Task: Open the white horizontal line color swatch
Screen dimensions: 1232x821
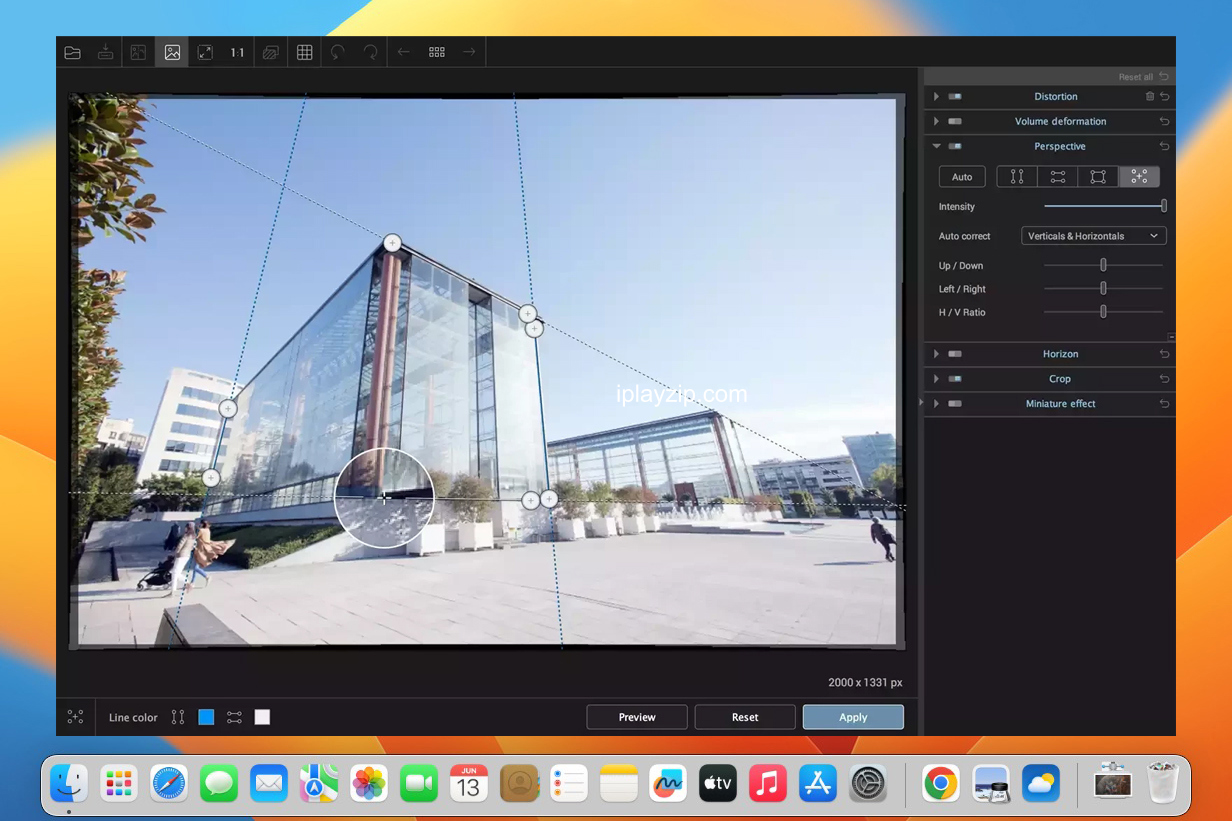Action: (262, 717)
